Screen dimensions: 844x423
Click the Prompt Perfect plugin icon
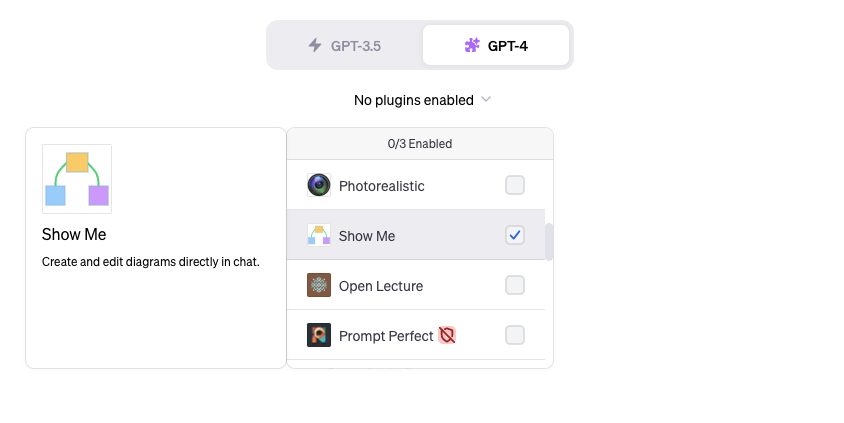pos(319,335)
